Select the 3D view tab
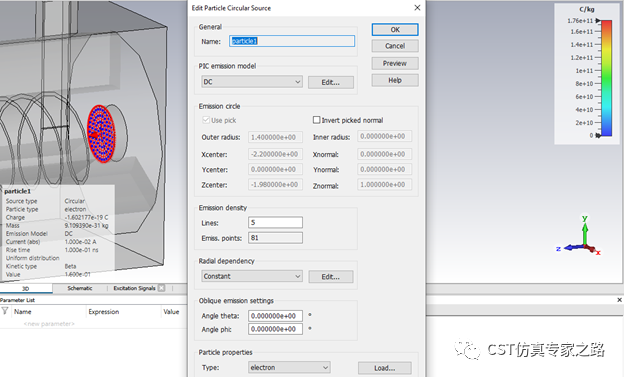The width and height of the screenshot is (624, 377). 25,288
